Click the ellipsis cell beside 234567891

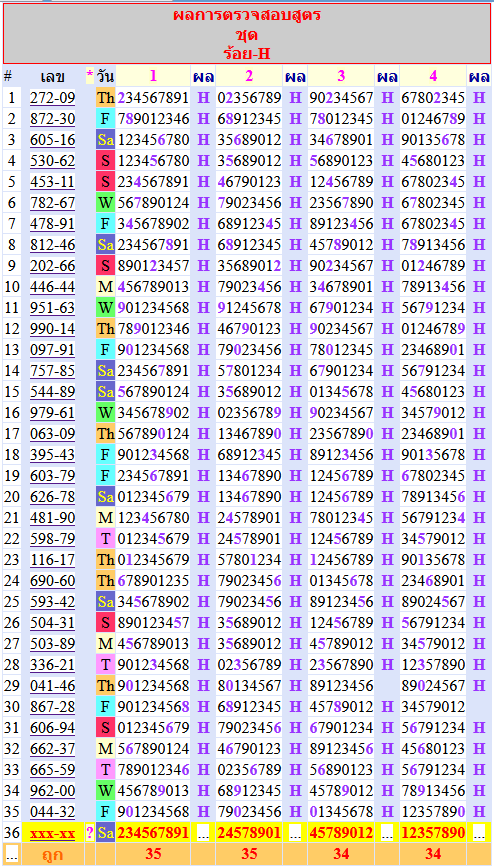point(204,833)
